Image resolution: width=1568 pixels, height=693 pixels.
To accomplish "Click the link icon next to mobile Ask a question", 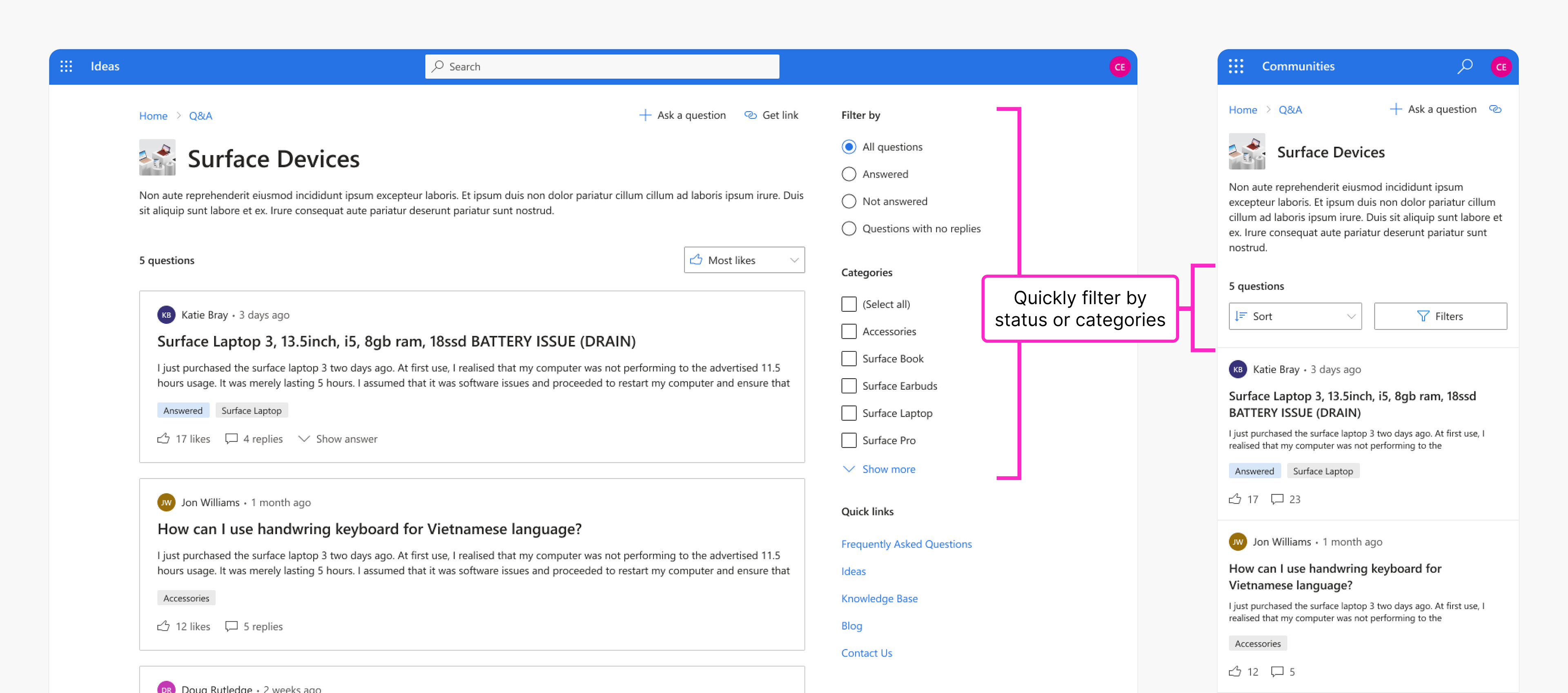I will point(1495,109).
